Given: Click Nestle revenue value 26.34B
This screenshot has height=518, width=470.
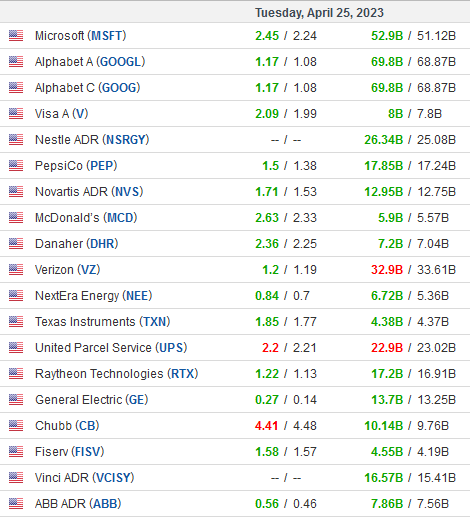Looking at the screenshot, I should click(384, 140).
